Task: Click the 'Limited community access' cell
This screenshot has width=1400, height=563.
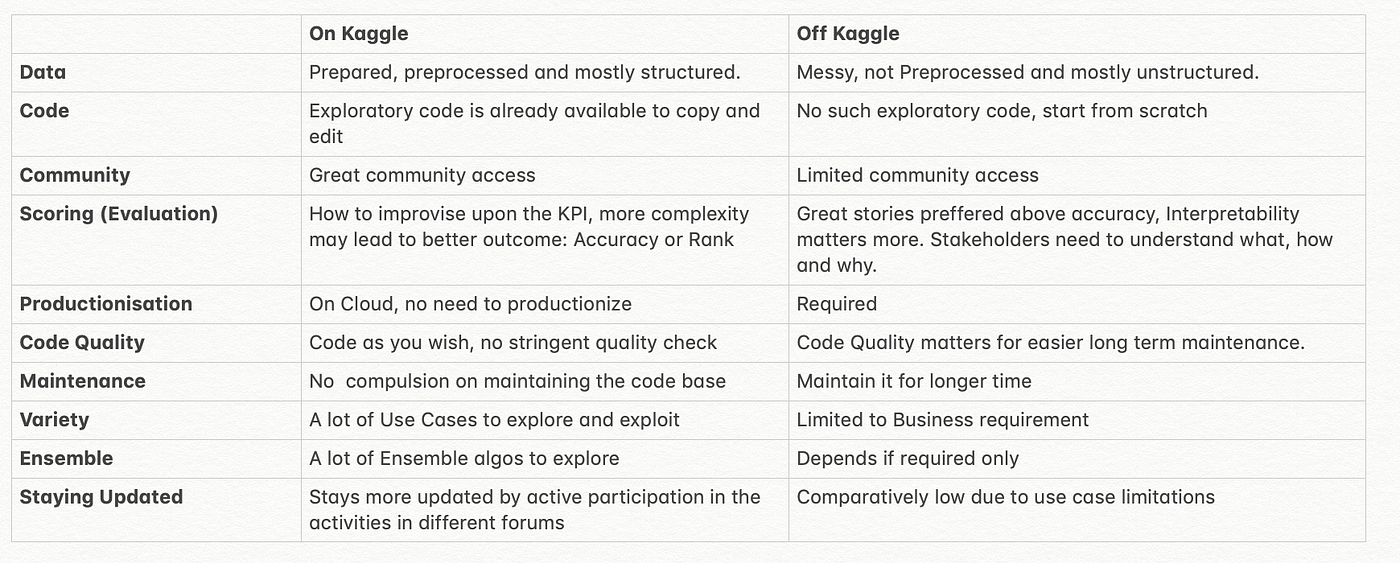Action: (x=918, y=175)
